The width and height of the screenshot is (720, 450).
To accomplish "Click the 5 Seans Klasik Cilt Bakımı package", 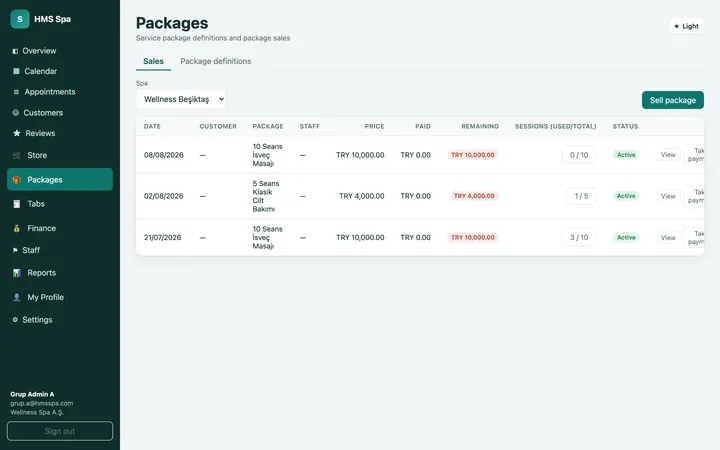I will click(x=266, y=196).
